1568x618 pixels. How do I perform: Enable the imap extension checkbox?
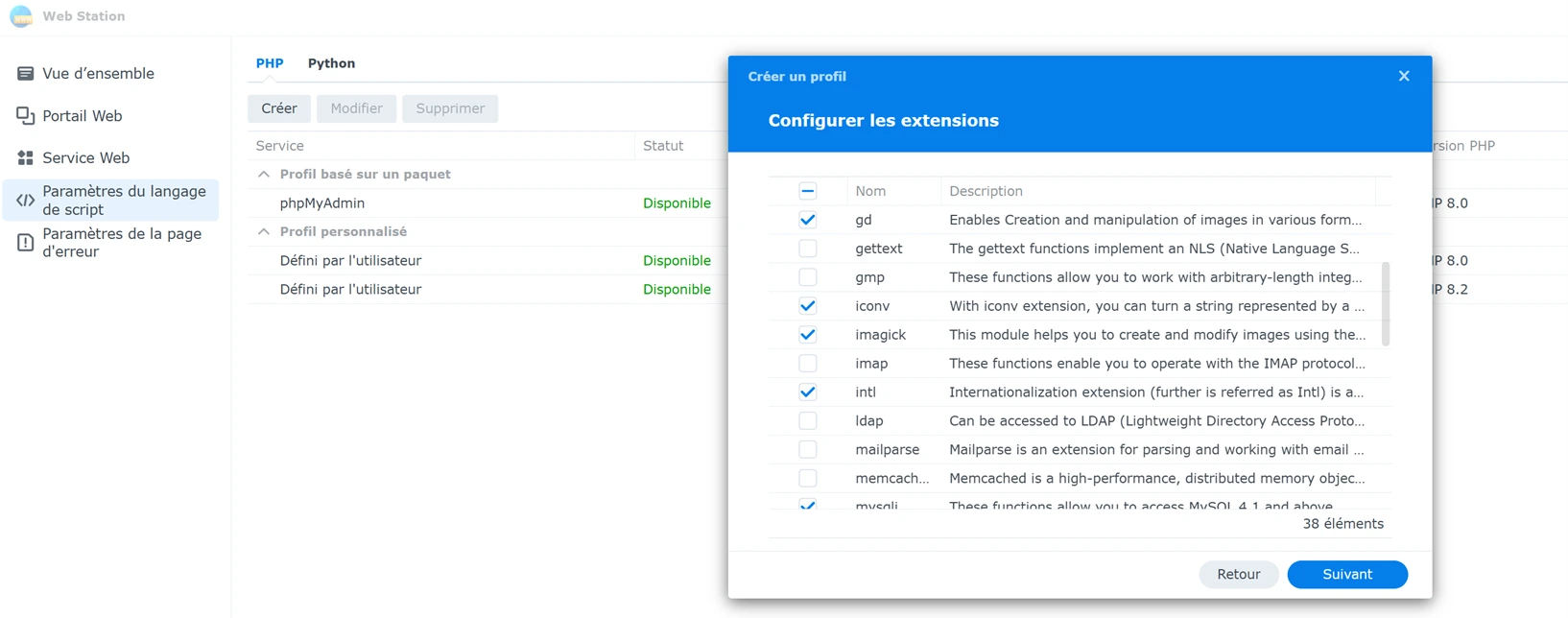(x=808, y=364)
